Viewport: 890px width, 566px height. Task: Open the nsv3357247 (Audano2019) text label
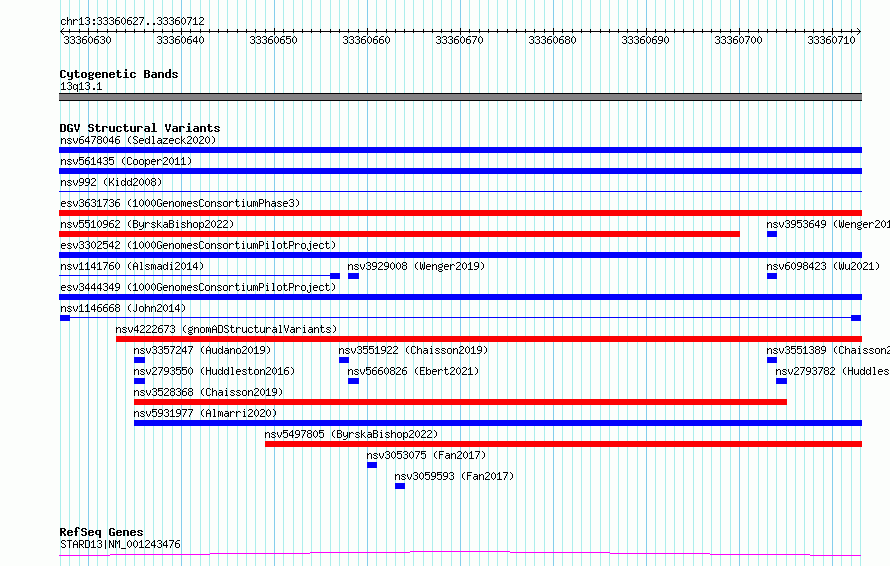(x=202, y=350)
